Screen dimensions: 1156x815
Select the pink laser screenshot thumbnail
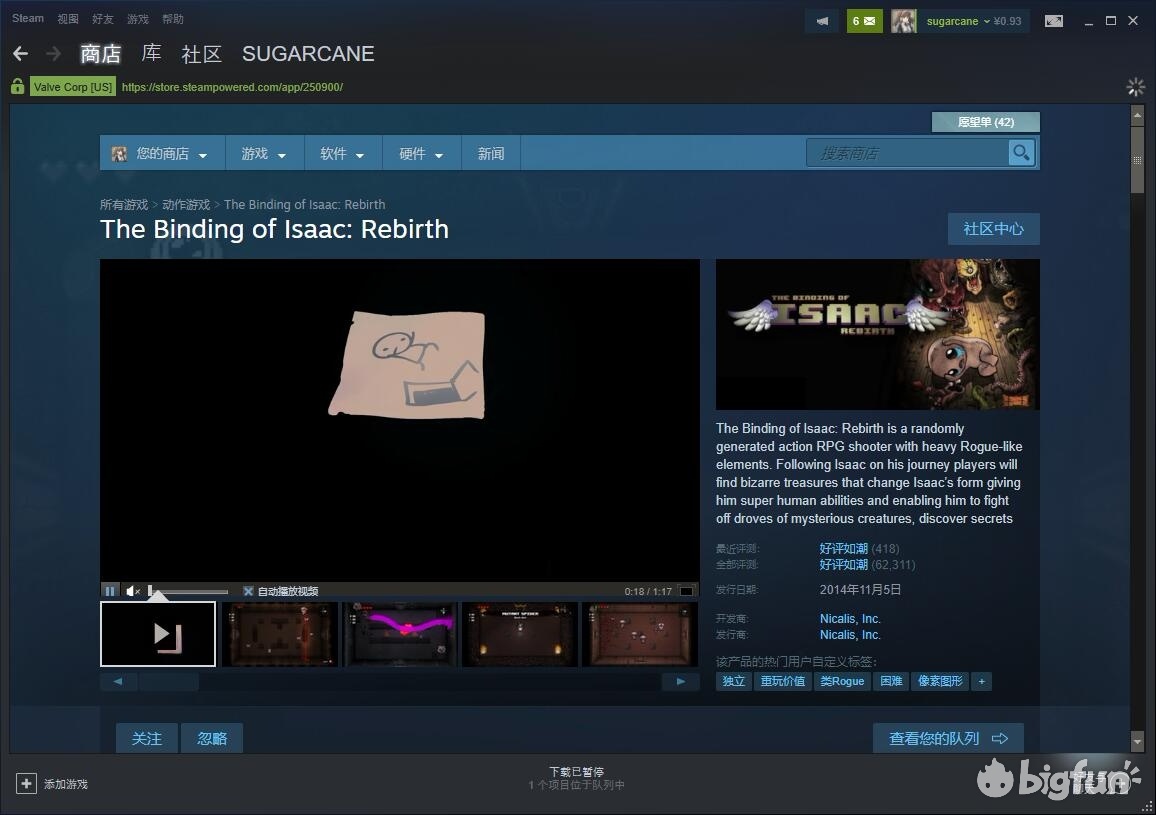[399, 634]
